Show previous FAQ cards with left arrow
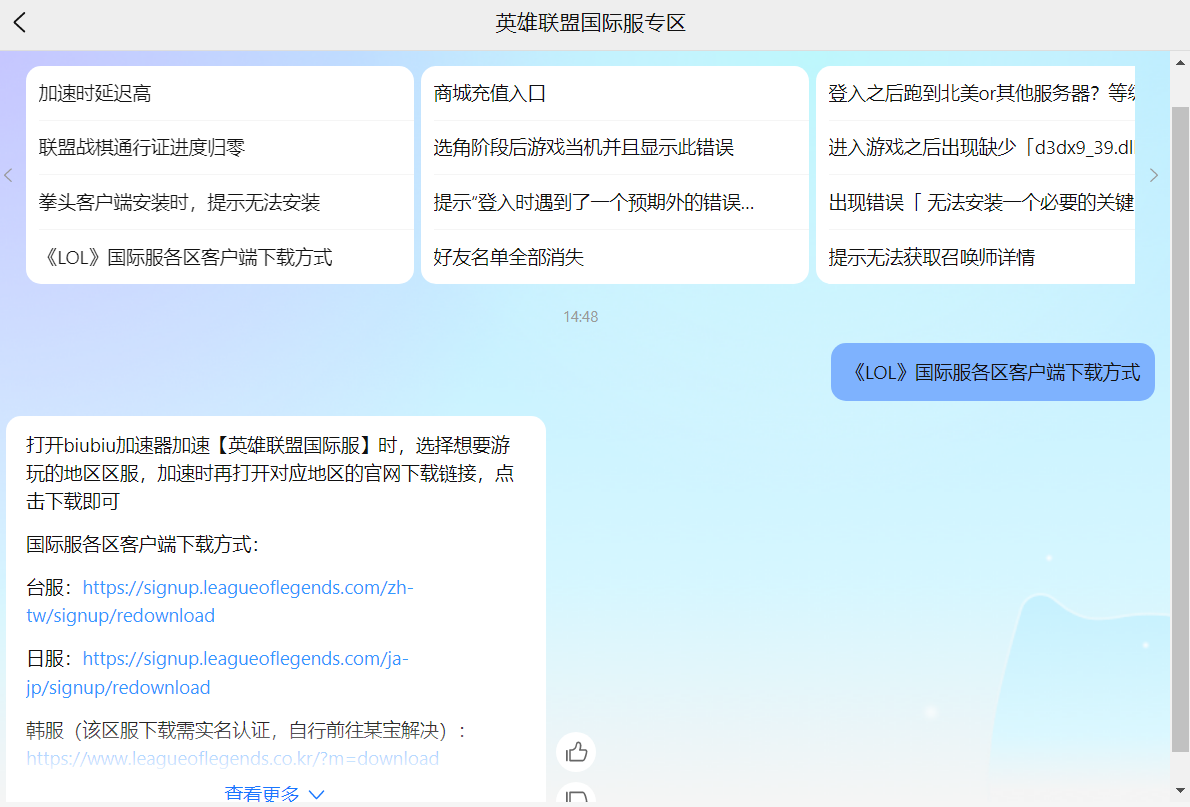This screenshot has width=1190, height=807. point(9,175)
